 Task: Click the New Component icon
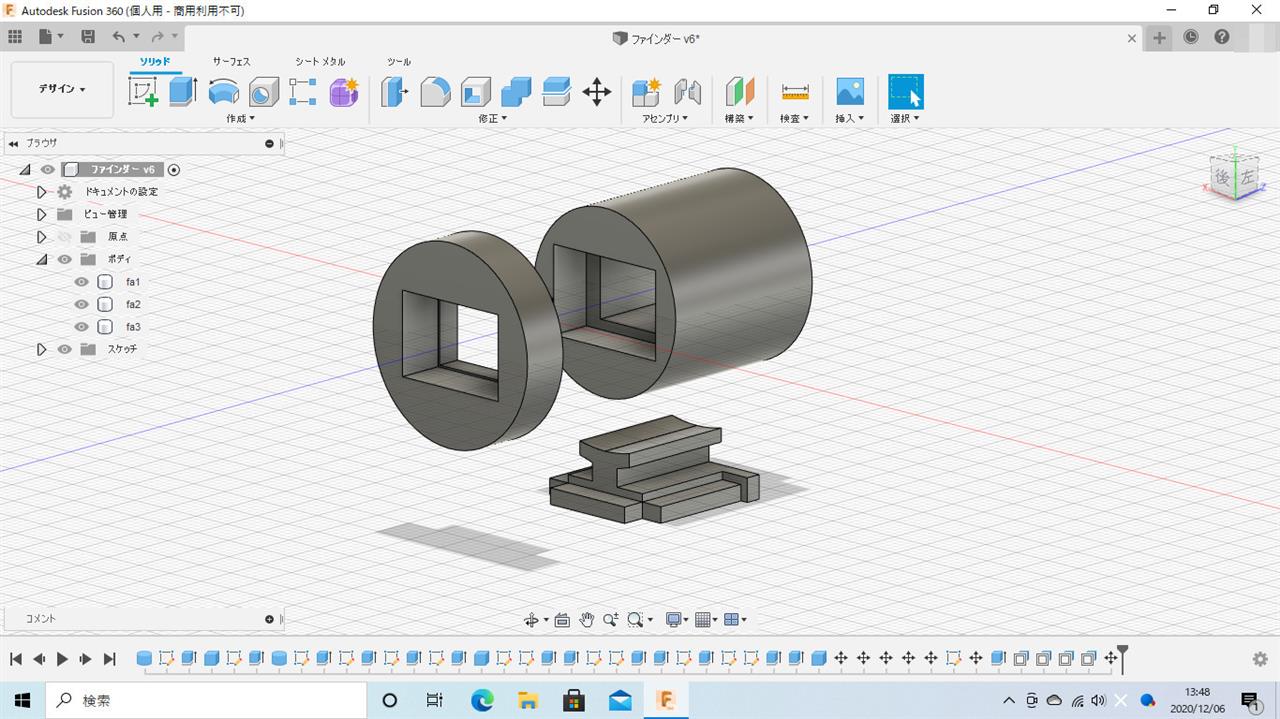tap(647, 92)
